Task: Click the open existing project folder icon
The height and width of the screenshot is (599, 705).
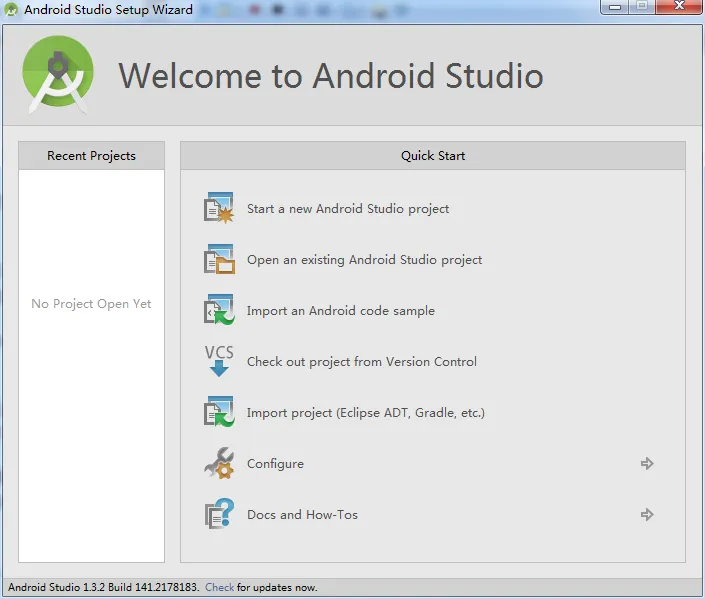Action: click(219, 259)
